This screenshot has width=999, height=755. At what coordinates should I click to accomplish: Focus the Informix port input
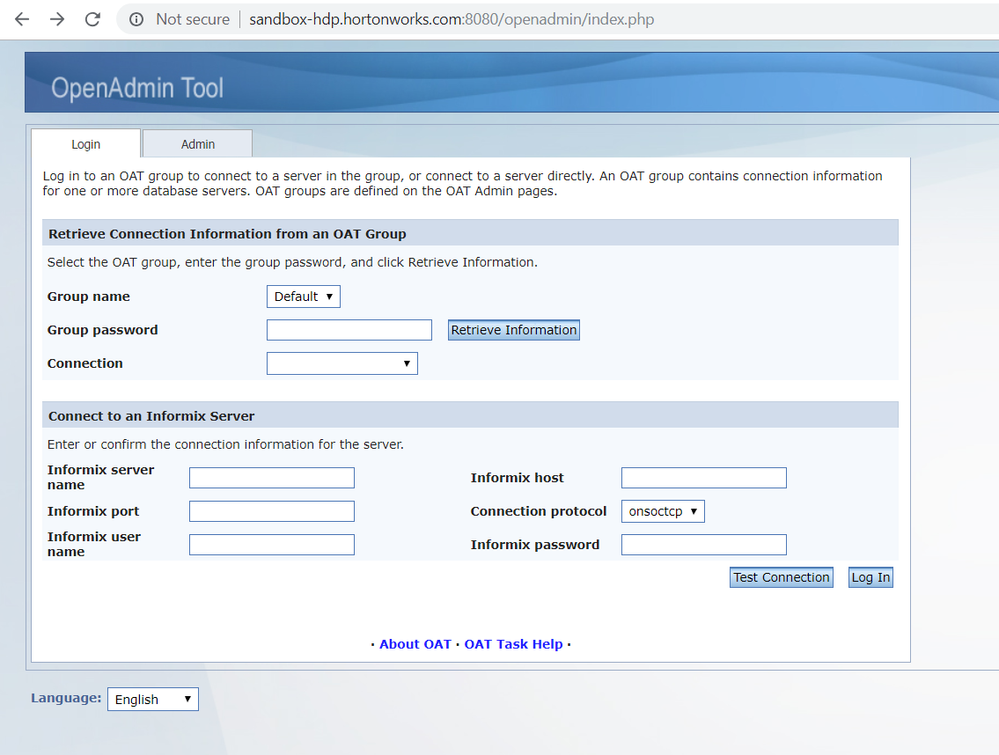pos(271,511)
